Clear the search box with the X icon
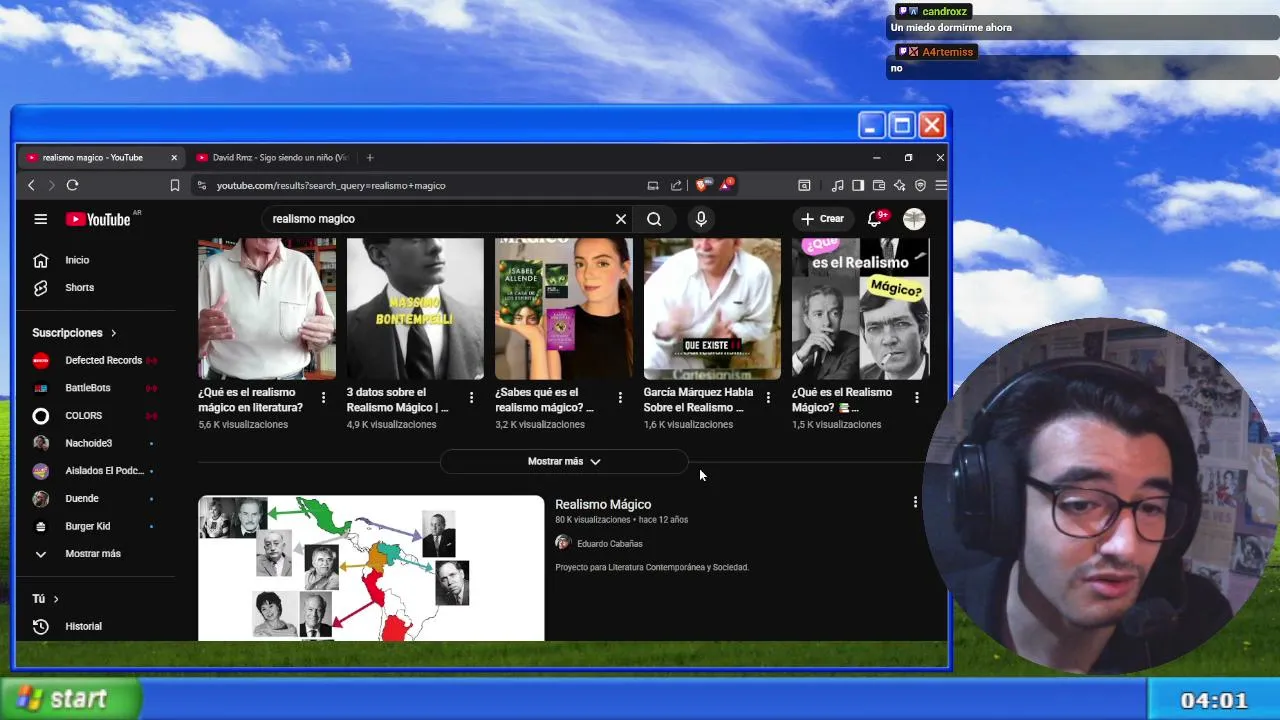Screen dimensions: 1280x720 (621, 219)
